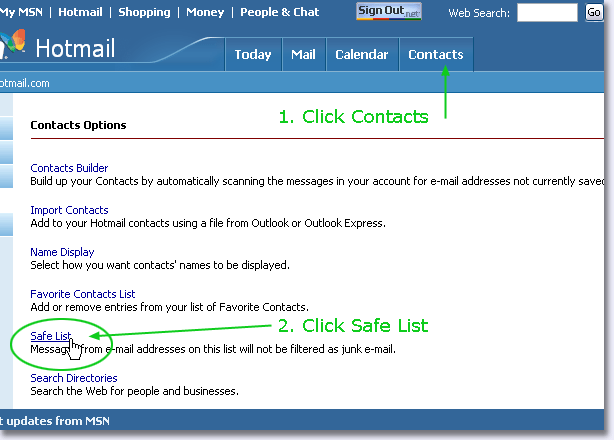Focus the Web Search input field
The height and width of the screenshot is (440, 614).
pyautogui.click(x=547, y=13)
